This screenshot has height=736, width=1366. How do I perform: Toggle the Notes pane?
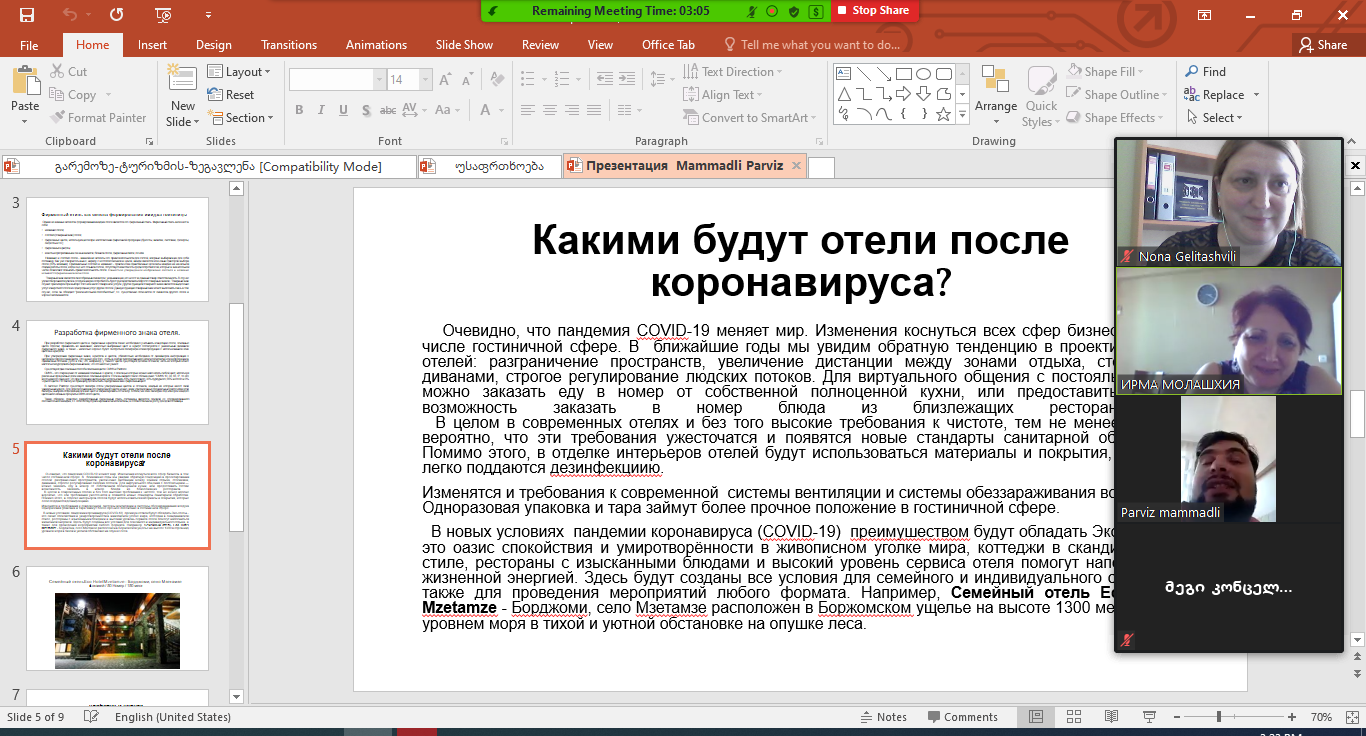click(884, 717)
